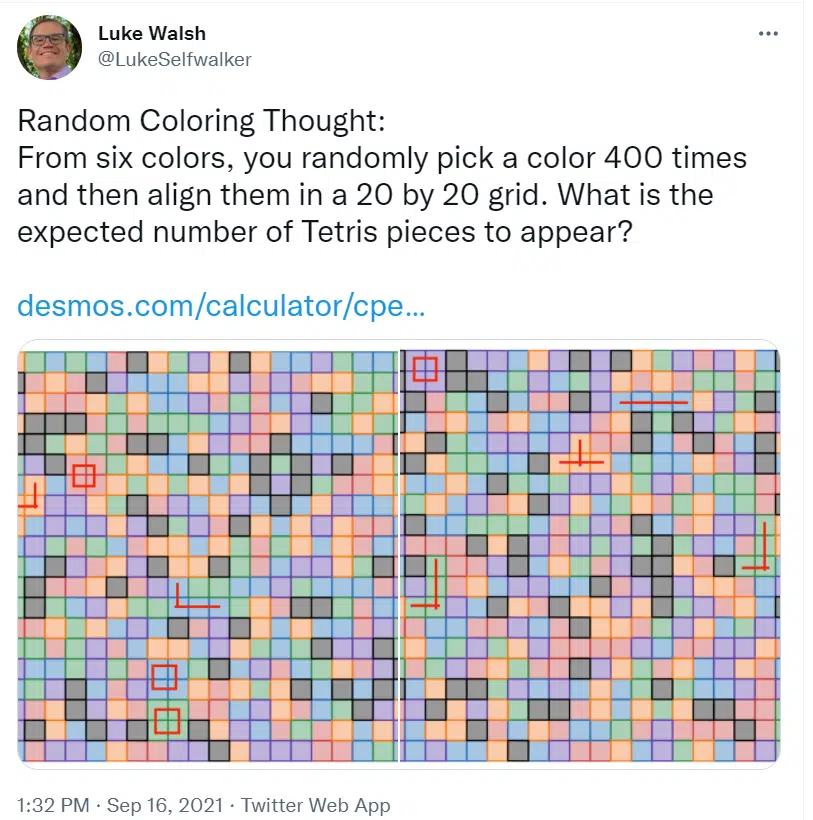Click the red square at right grid's corner
This screenshot has width=813, height=820.
point(425,369)
